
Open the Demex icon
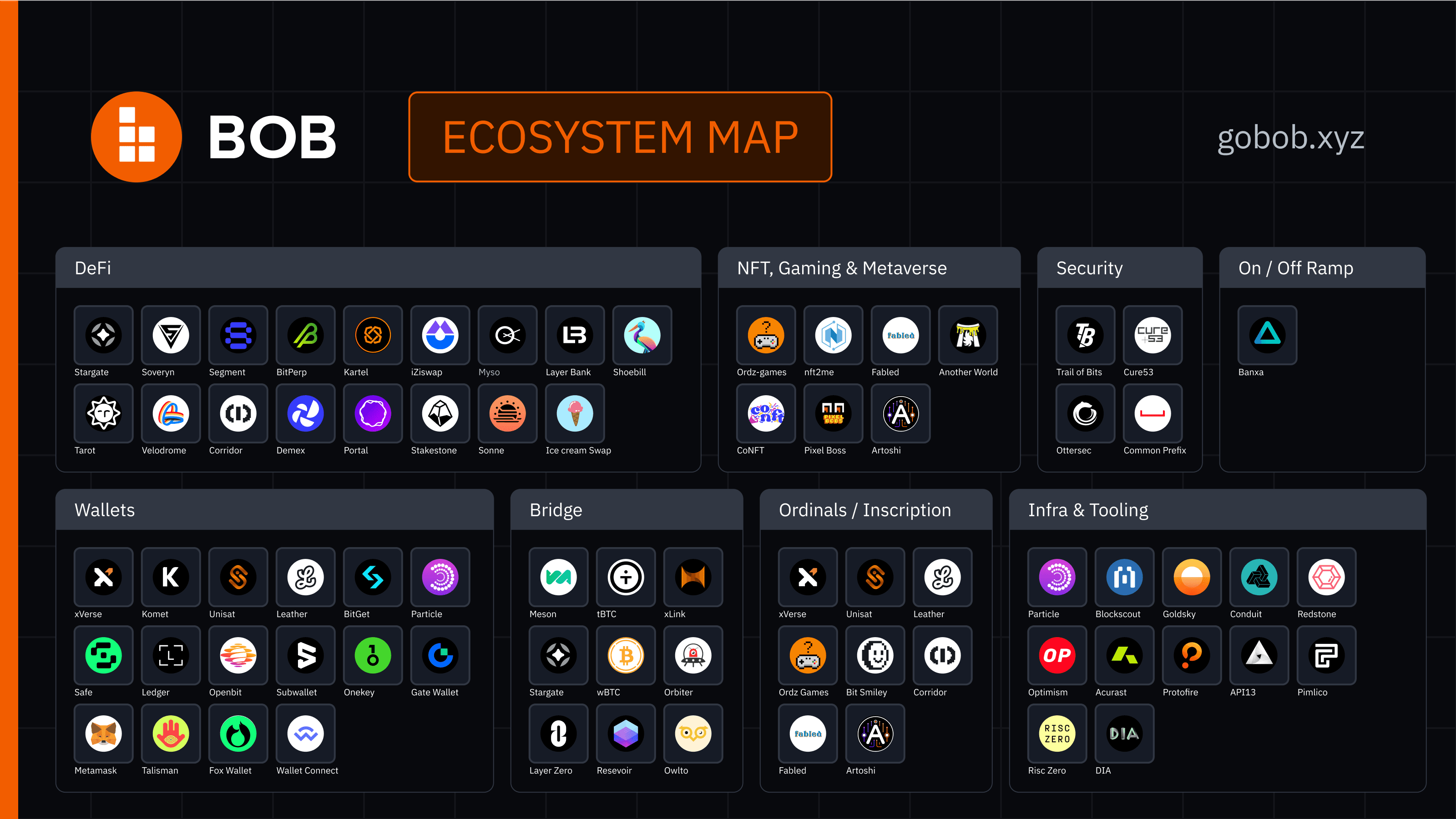pos(305,413)
